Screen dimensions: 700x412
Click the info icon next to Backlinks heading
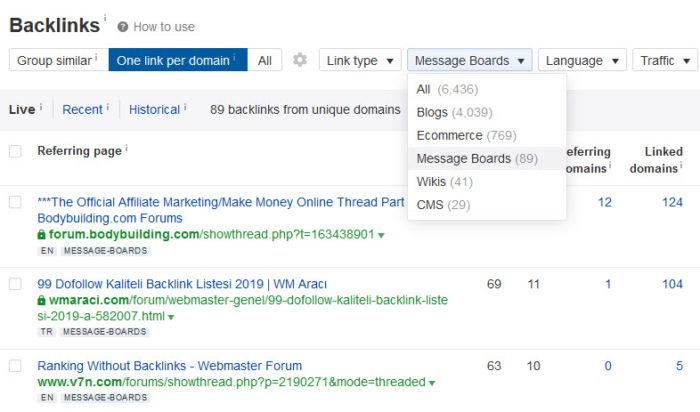pos(105,17)
